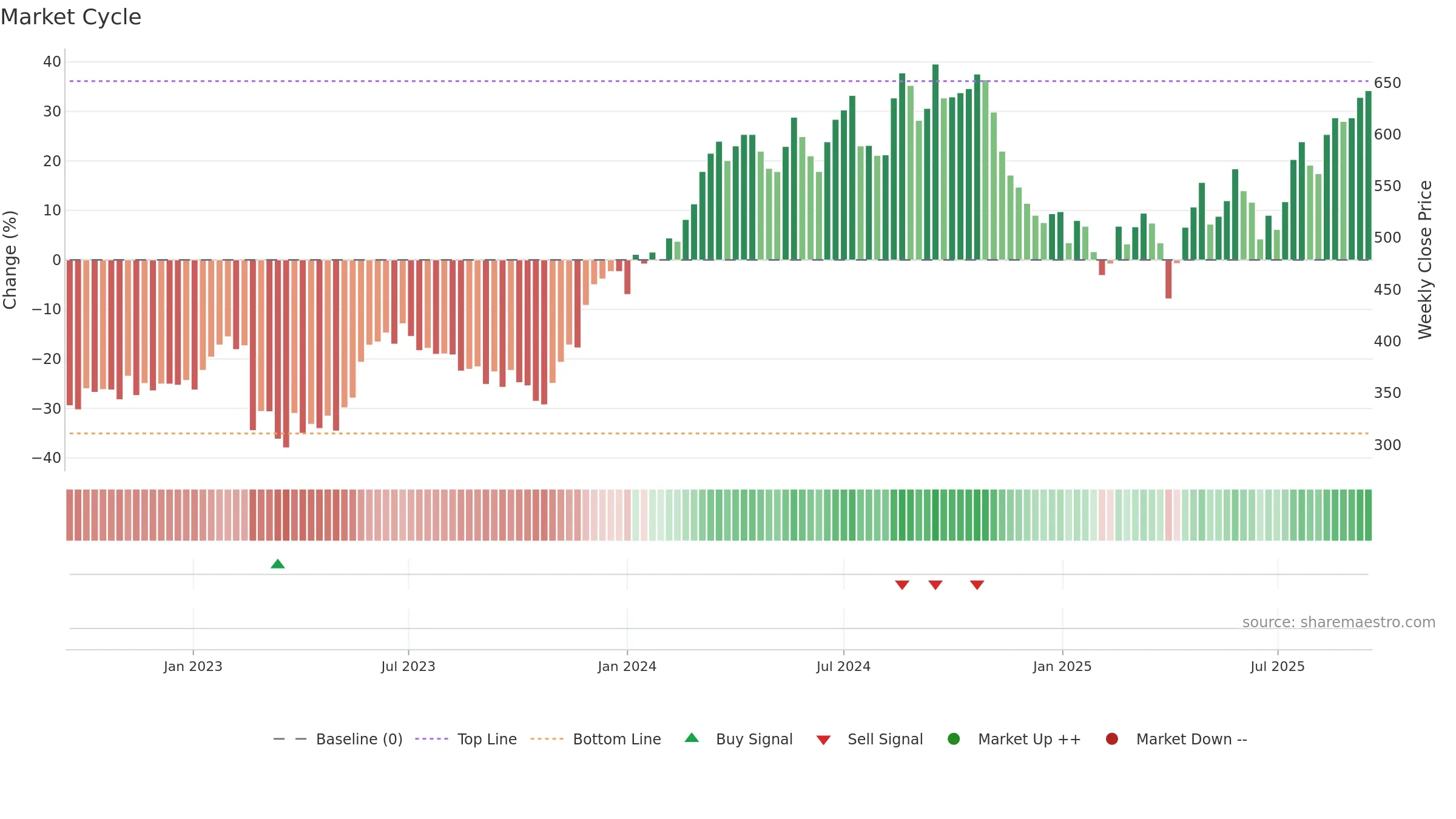
Task: Click the Change (%) axis title
Action: tap(10, 260)
